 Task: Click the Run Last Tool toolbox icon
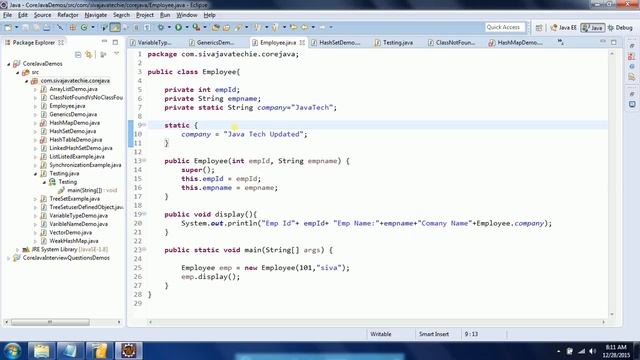click(x=196, y=27)
